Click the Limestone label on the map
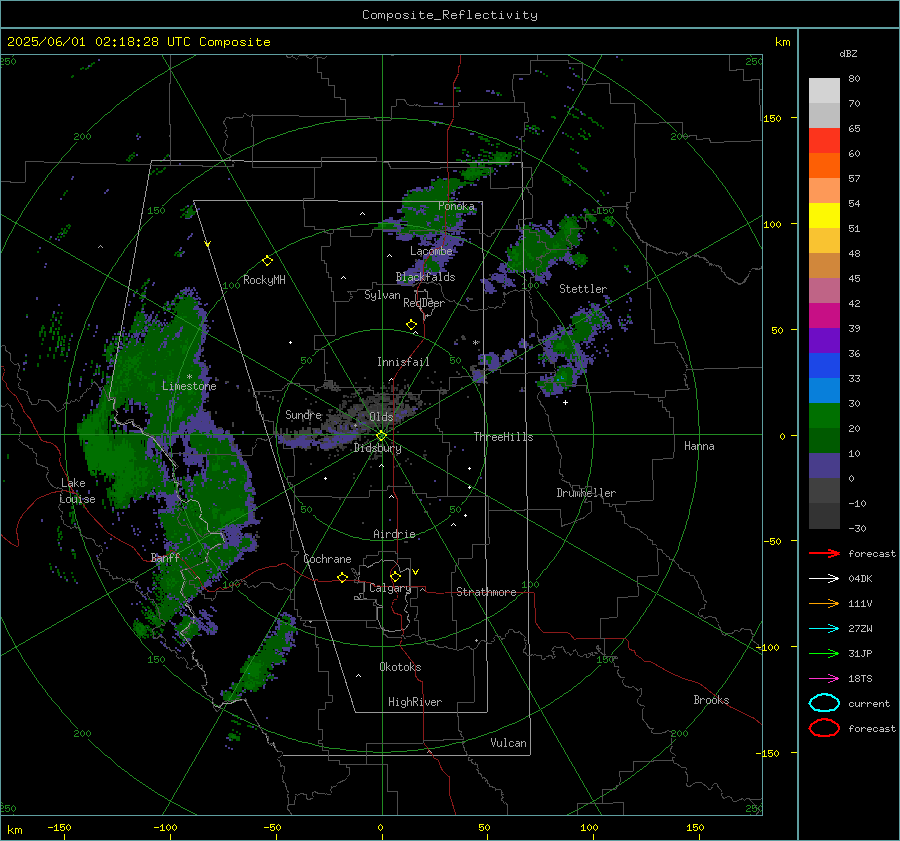900x841 pixels. pos(189,386)
